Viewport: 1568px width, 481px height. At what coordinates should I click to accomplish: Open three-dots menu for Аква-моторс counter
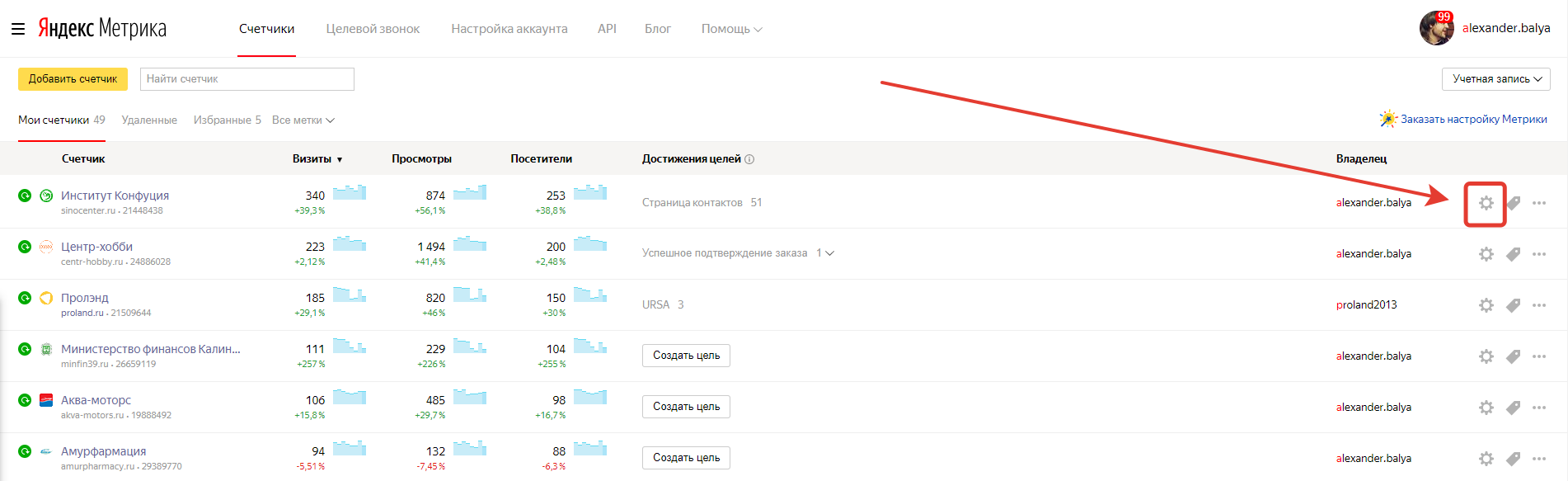tap(1539, 408)
